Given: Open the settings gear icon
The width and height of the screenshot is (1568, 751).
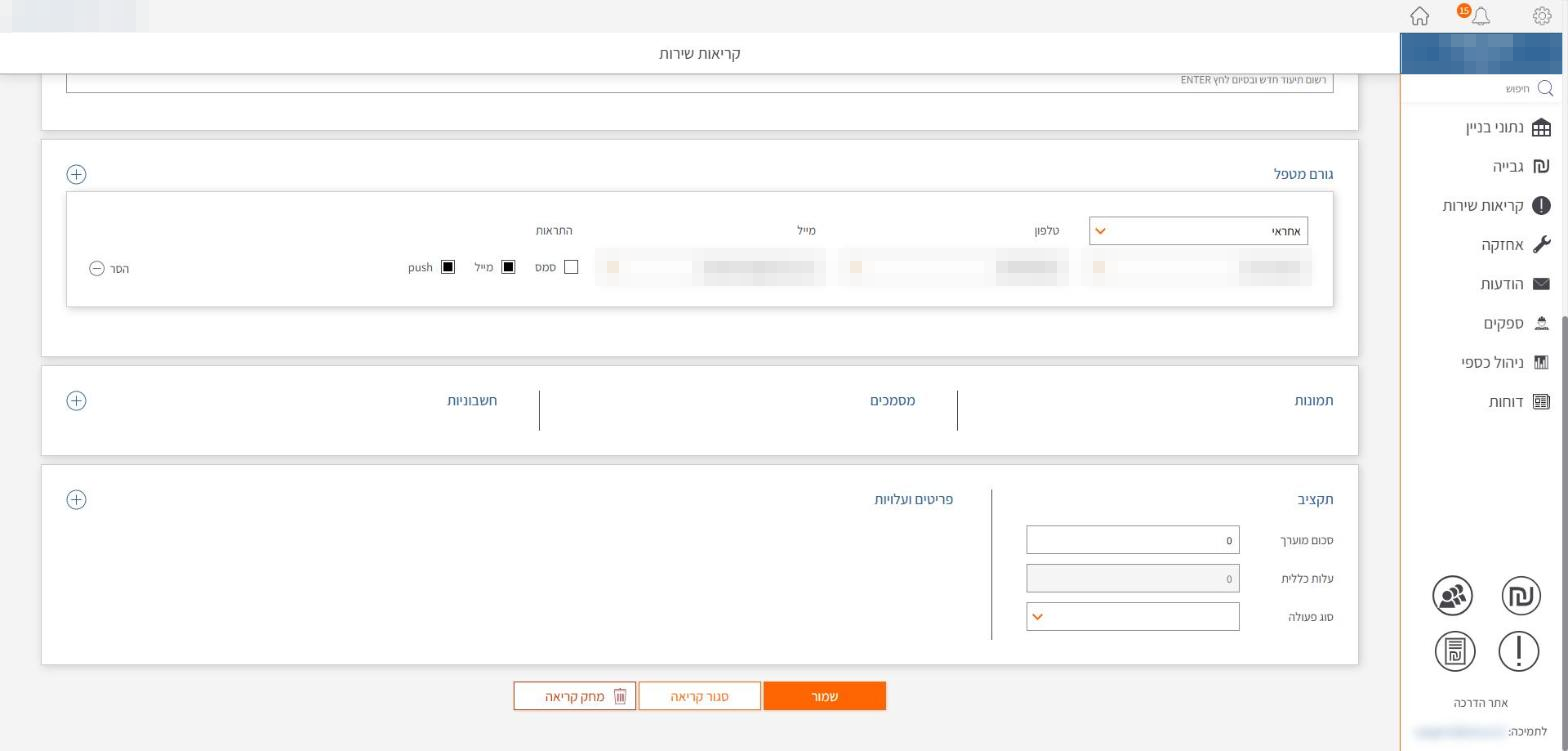Looking at the screenshot, I should click(x=1541, y=16).
